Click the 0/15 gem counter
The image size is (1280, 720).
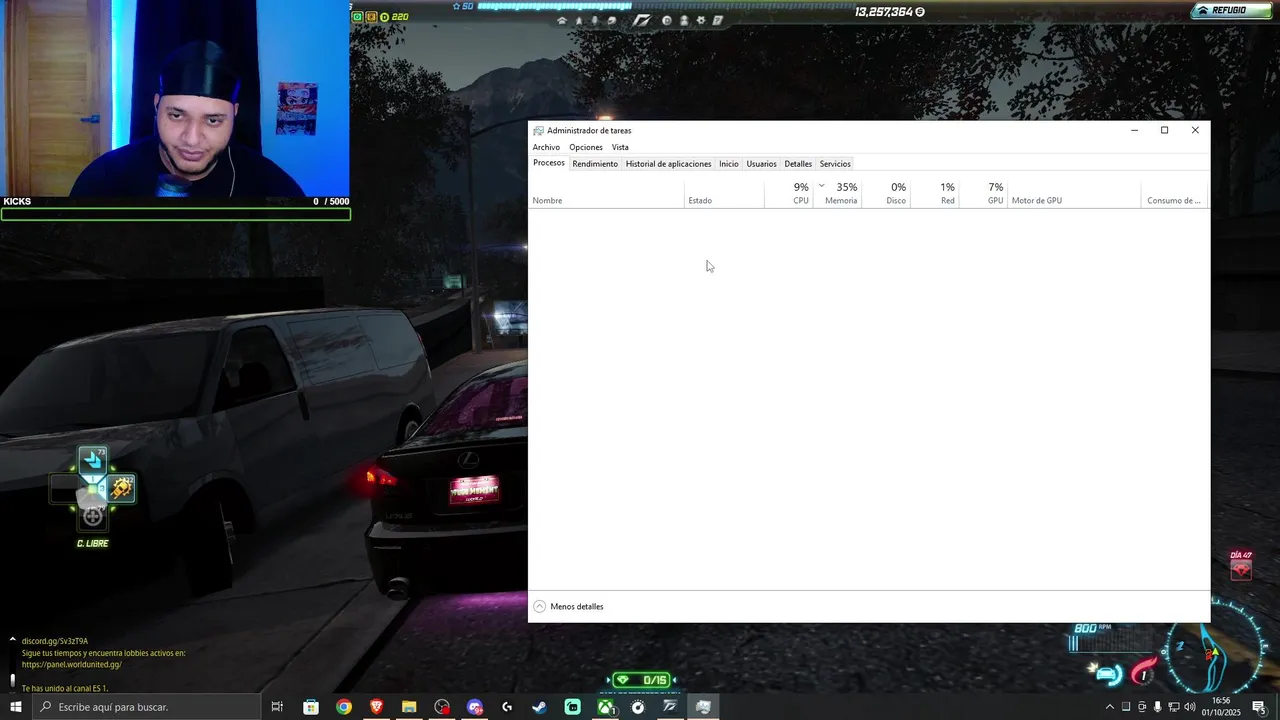[x=641, y=680]
